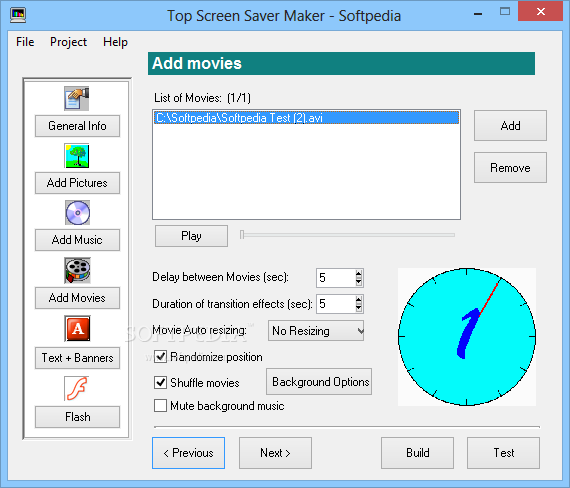The width and height of the screenshot is (570, 488).
Task: Open the File menu
Action: [x=25, y=42]
